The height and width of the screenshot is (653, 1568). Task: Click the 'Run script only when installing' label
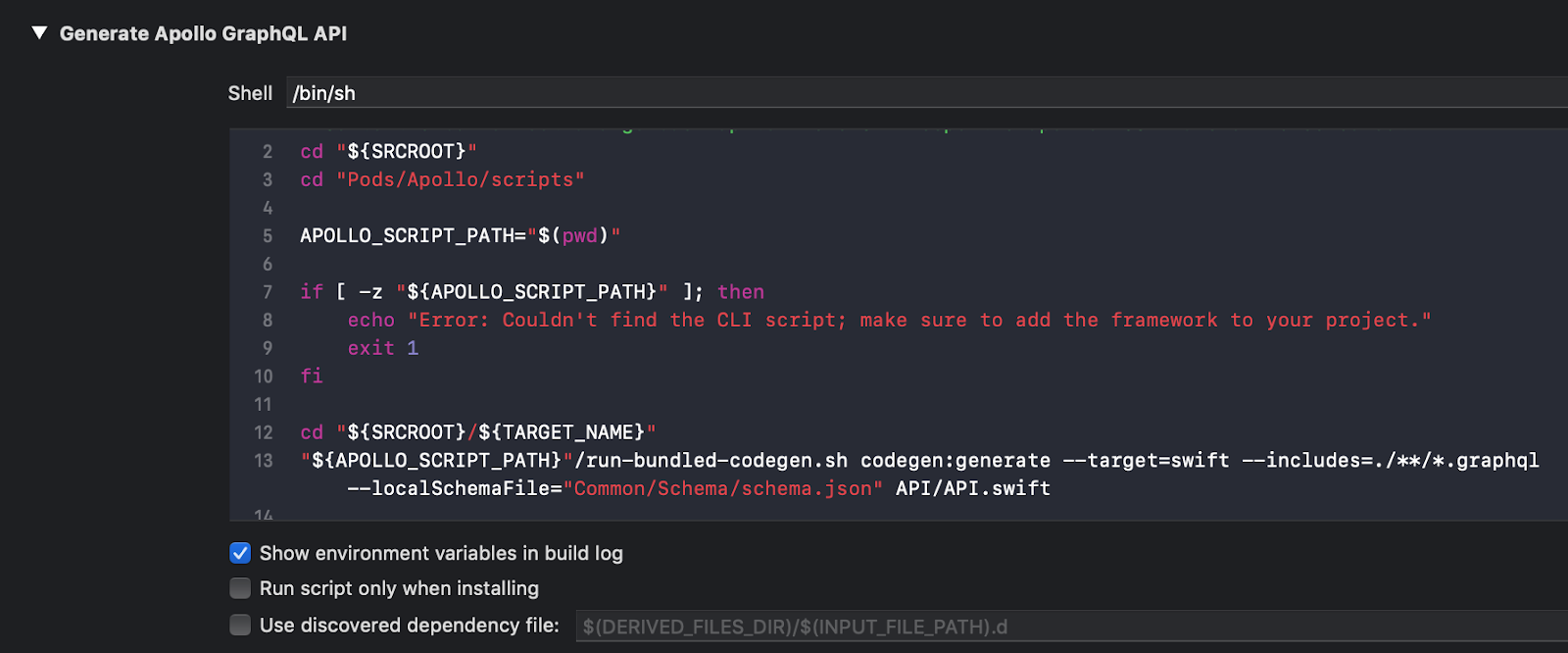(x=399, y=588)
